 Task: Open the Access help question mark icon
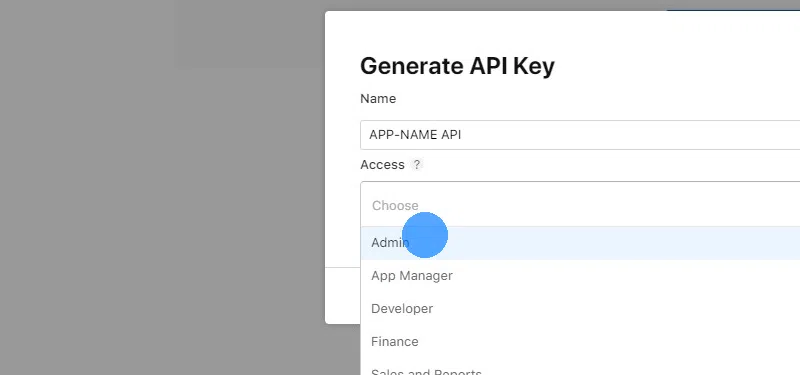[x=417, y=165]
